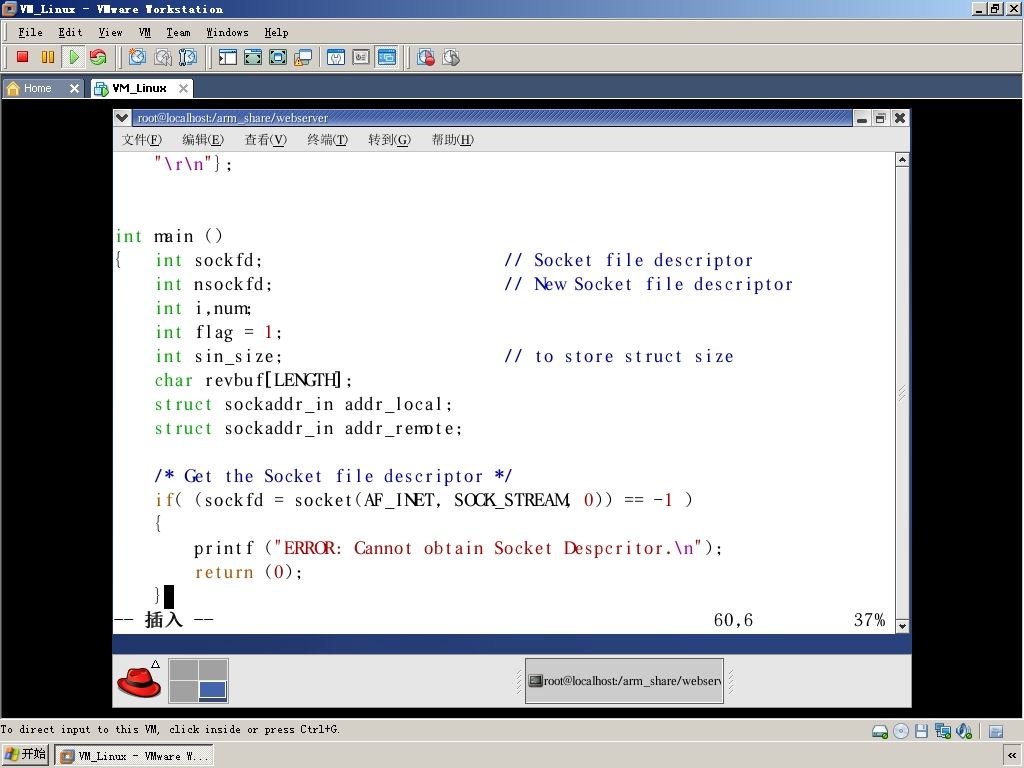The height and width of the screenshot is (768, 1024).
Task: Click the greyed Revert to snapshot icon
Action: click(163, 57)
